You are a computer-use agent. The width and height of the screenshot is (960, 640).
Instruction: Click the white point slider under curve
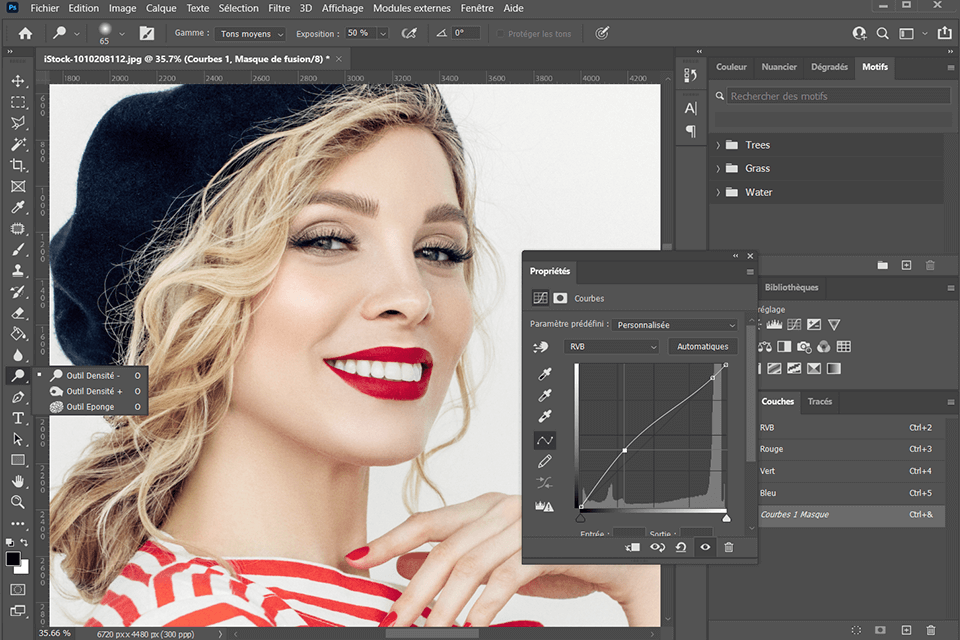(x=726, y=519)
